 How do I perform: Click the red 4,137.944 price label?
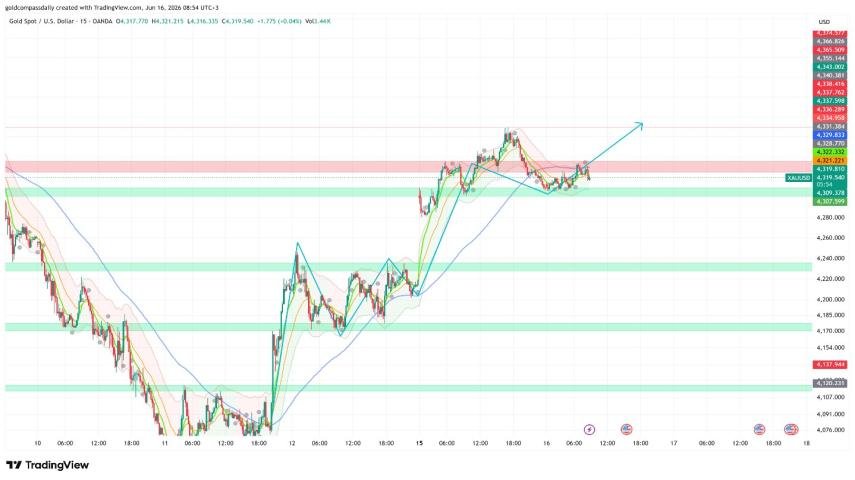pos(830,364)
